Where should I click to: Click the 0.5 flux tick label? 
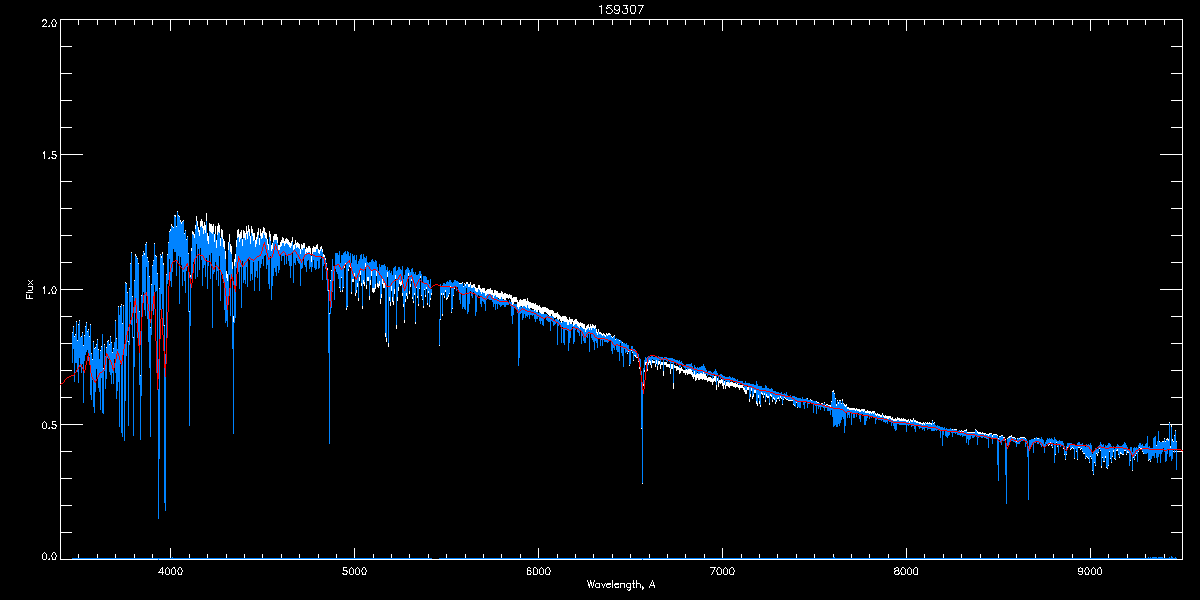(x=48, y=424)
